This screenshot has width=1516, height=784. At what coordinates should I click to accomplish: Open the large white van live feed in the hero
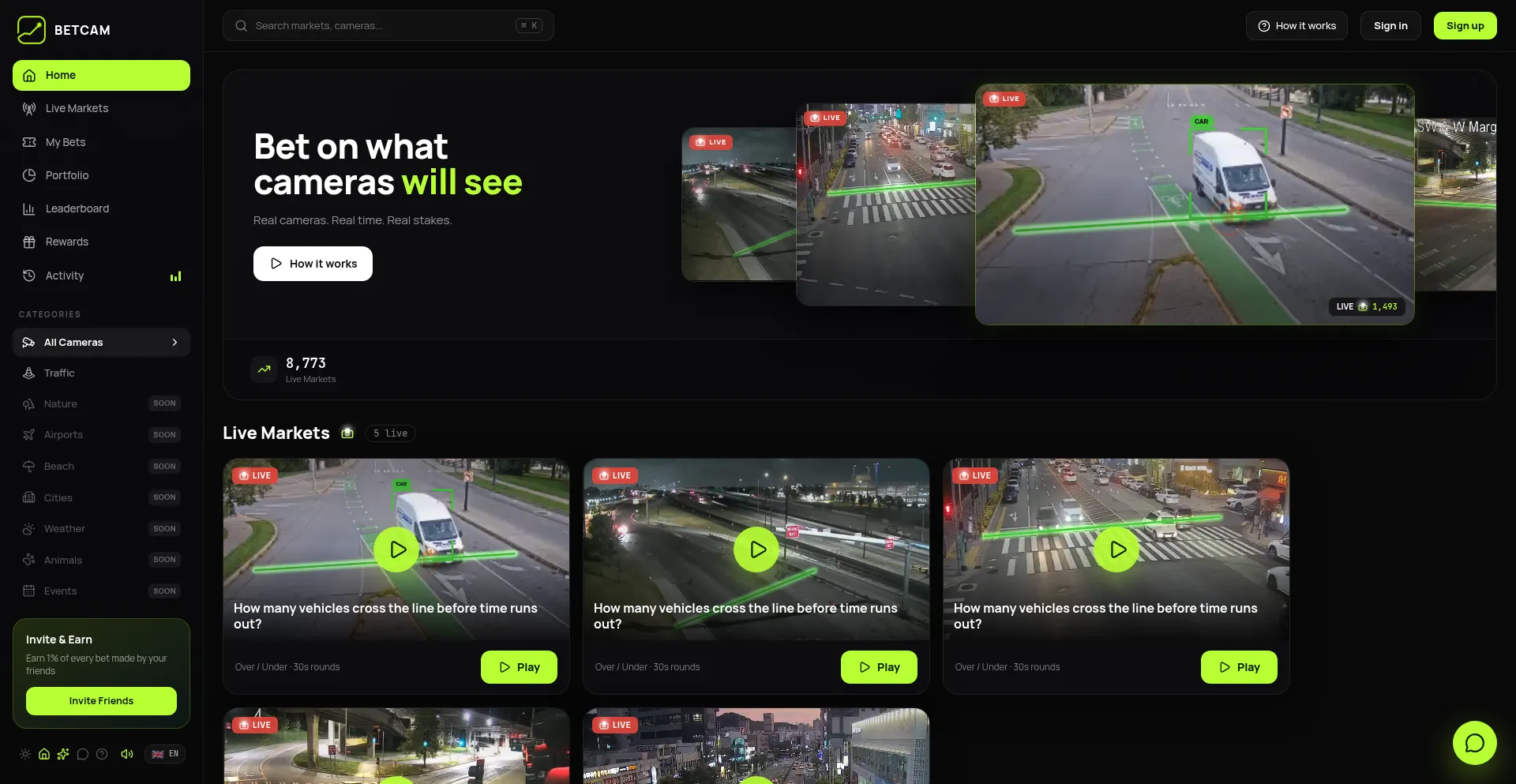[1195, 204]
